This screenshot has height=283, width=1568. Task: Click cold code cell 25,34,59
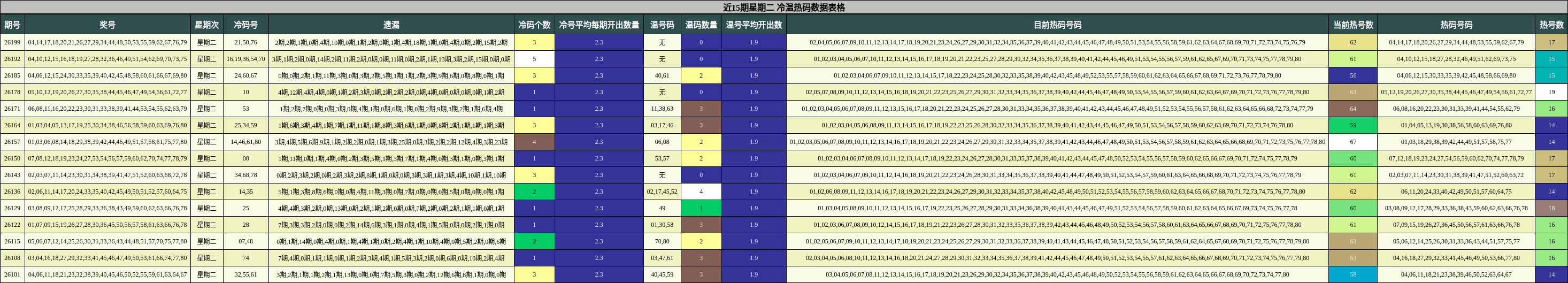point(245,125)
